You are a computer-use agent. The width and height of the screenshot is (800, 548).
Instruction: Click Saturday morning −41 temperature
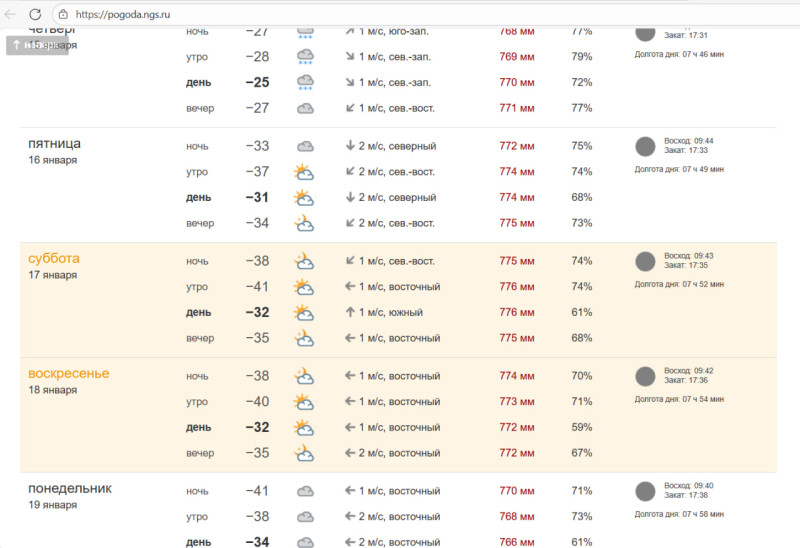pos(257,287)
